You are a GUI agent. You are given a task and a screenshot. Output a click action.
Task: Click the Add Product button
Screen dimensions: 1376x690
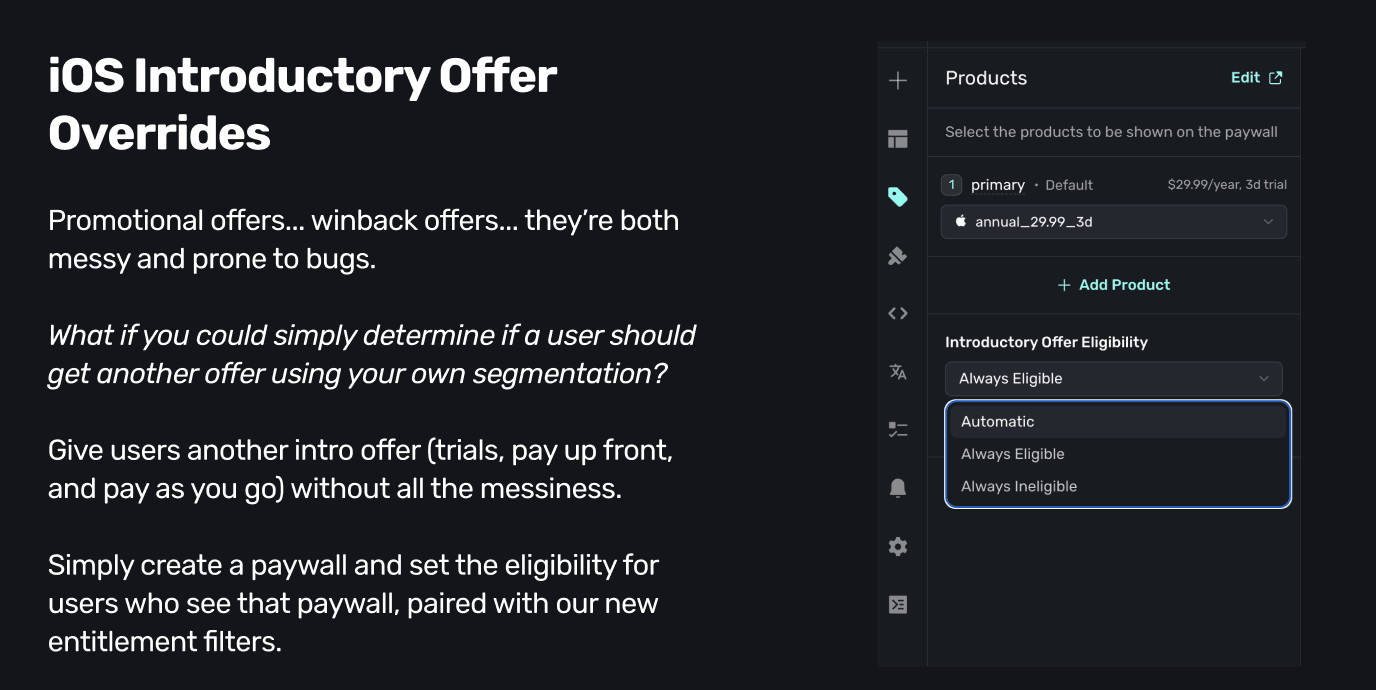(1113, 284)
